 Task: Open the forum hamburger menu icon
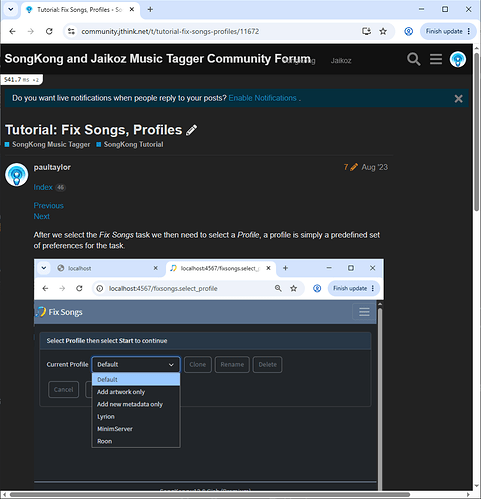pyautogui.click(x=436, y=59)
